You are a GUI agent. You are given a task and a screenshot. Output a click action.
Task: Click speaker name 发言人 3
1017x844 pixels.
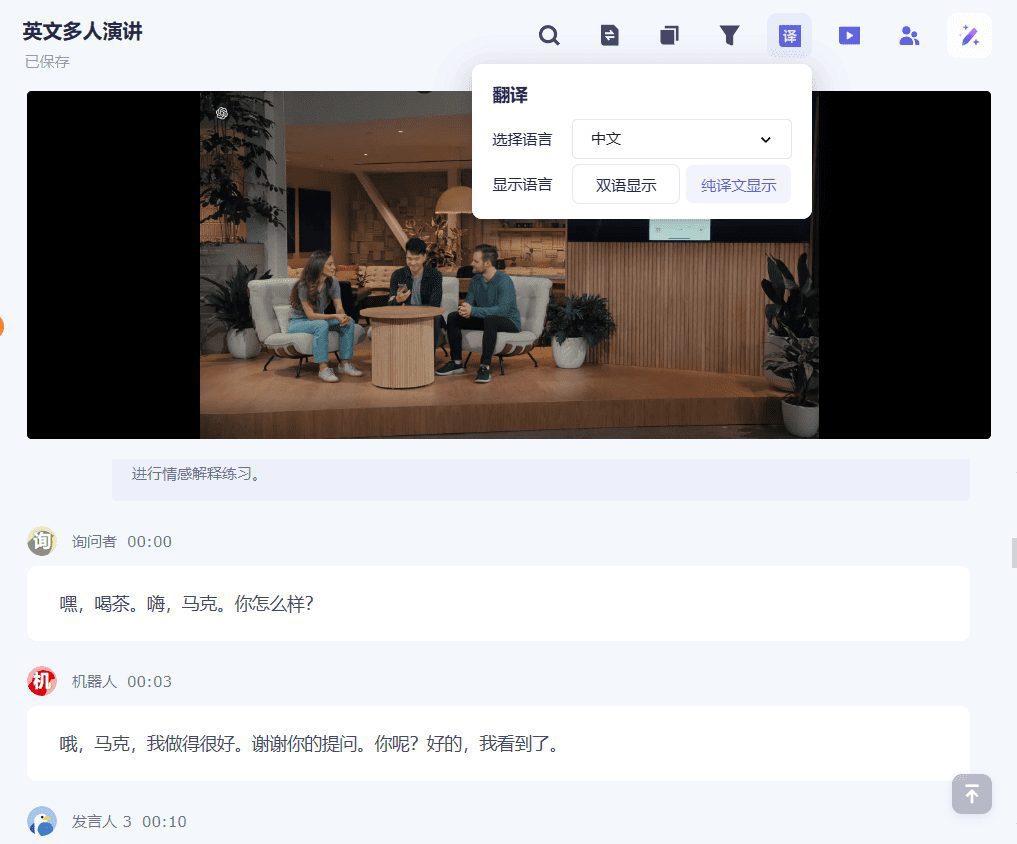(102, 822)
